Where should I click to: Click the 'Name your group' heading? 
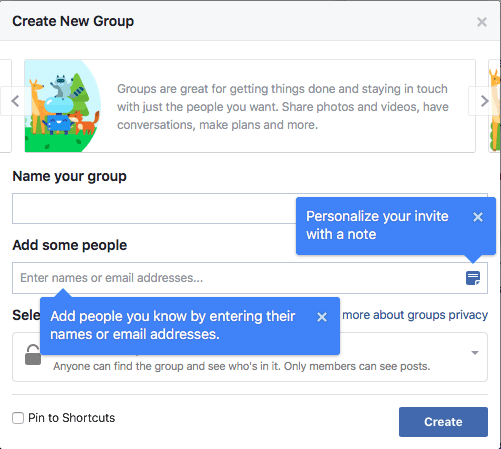tap(69, 176)
